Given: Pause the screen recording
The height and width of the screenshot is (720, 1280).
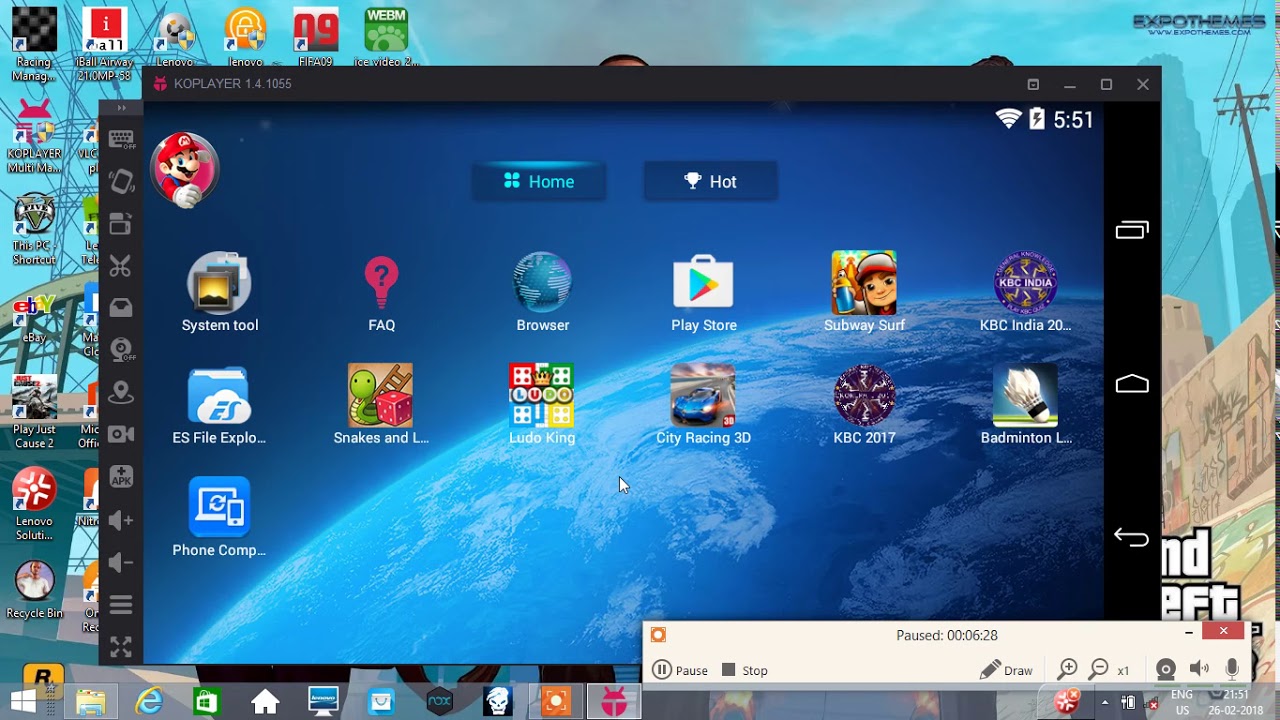Looking at the screenshot, I should coord(680,670).
